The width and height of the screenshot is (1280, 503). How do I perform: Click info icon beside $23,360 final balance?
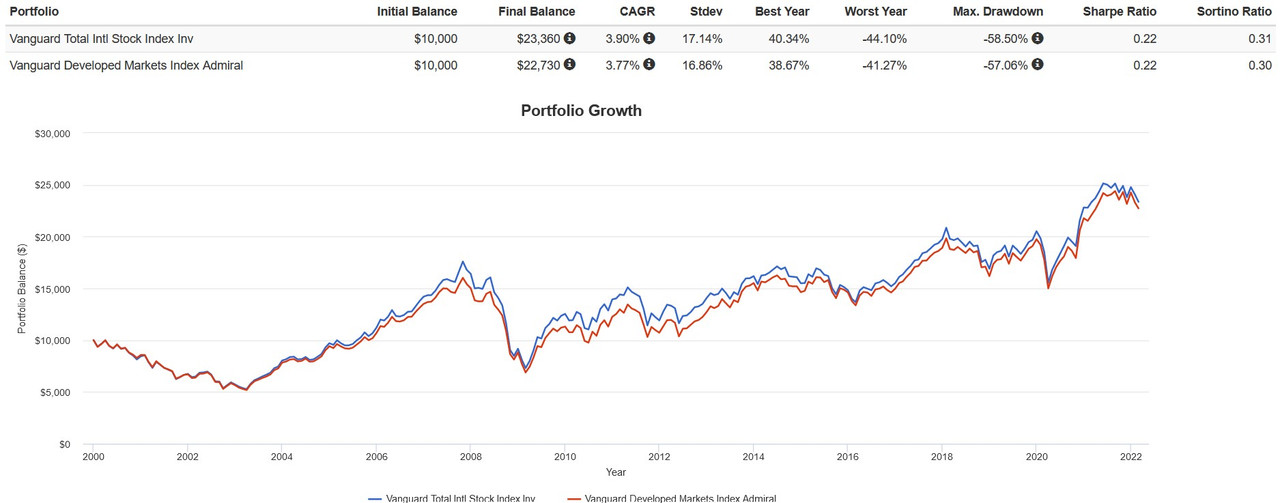point(570,39)
